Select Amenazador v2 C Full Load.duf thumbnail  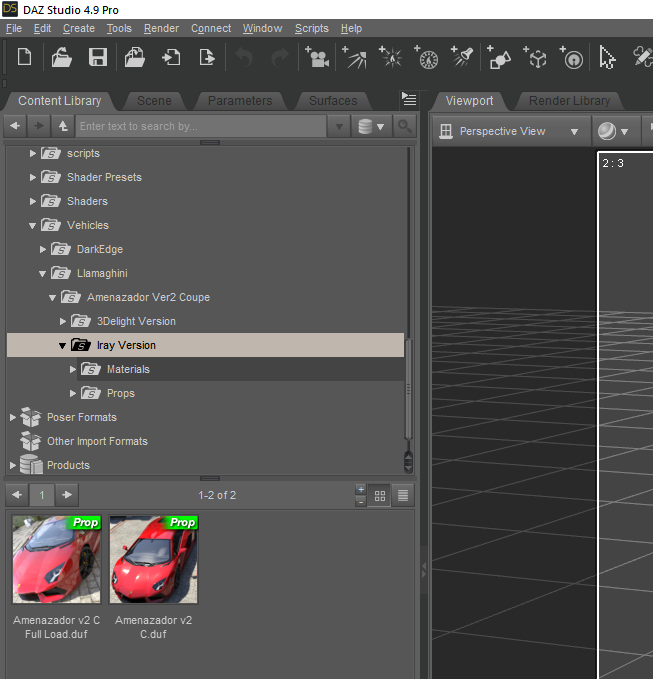56,559
